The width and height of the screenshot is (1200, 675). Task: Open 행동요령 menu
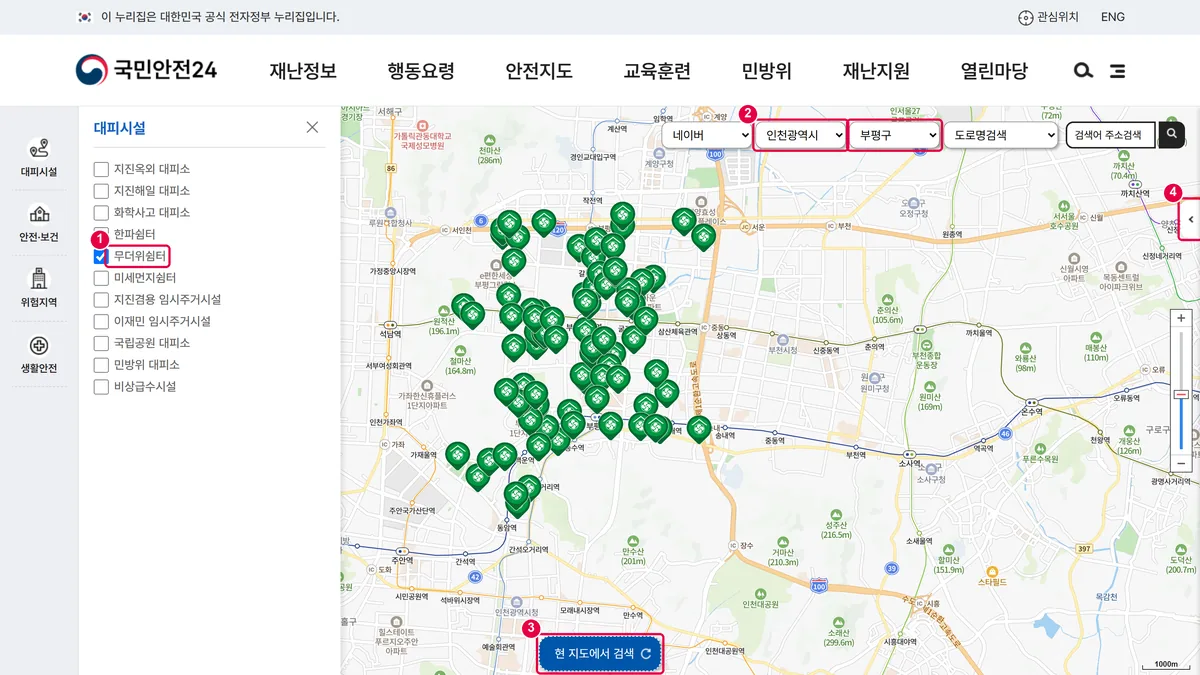point(421,71)
